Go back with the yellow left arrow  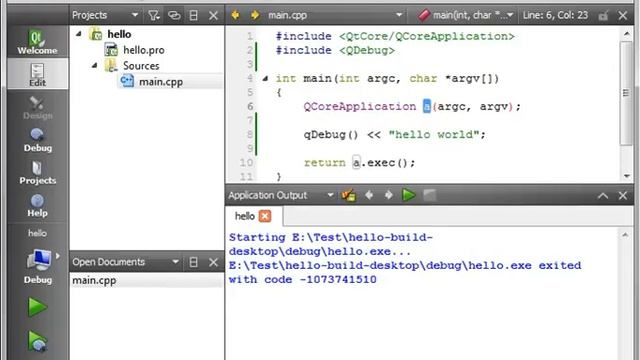coord(235,16)
